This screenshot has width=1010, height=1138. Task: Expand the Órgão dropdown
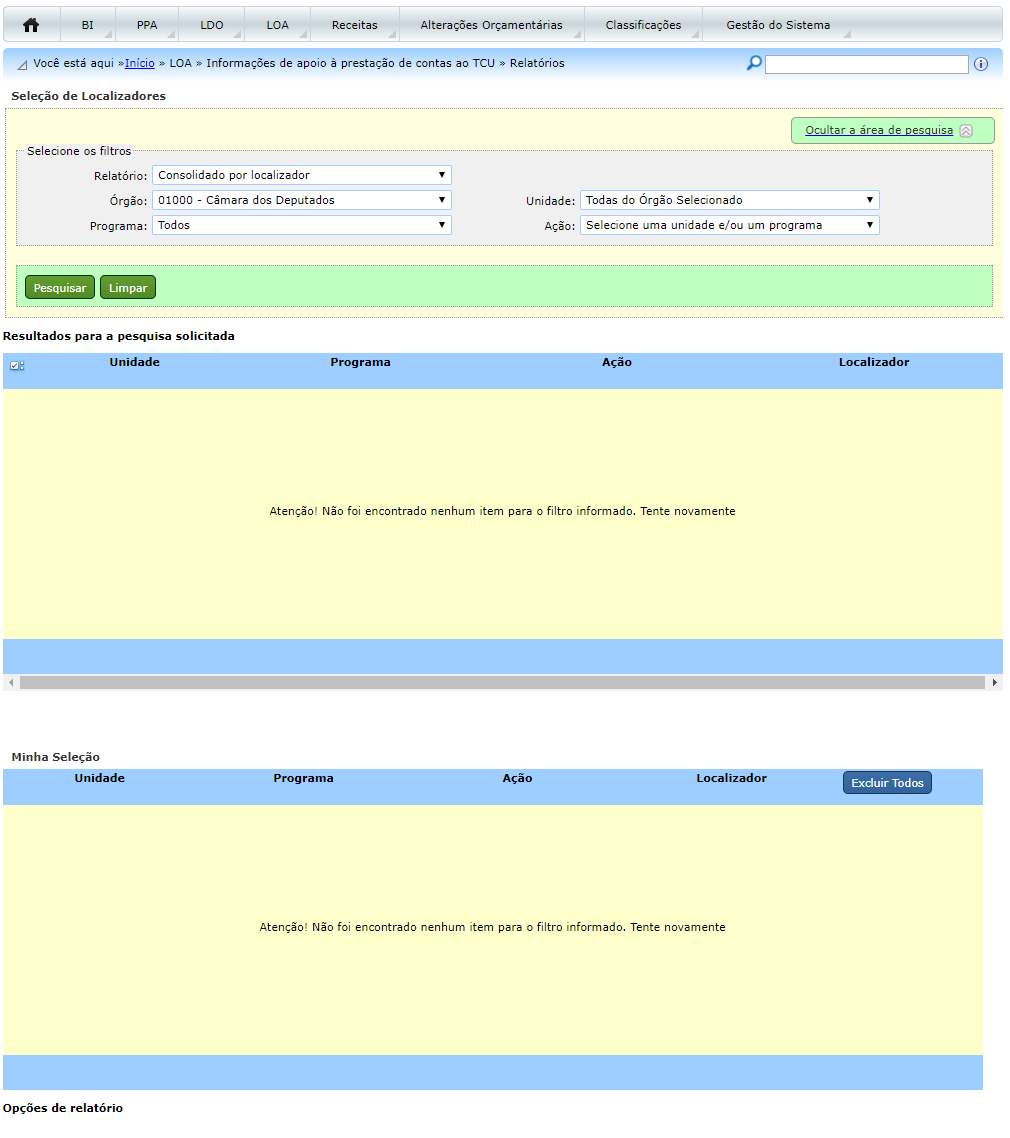[301, 200]
